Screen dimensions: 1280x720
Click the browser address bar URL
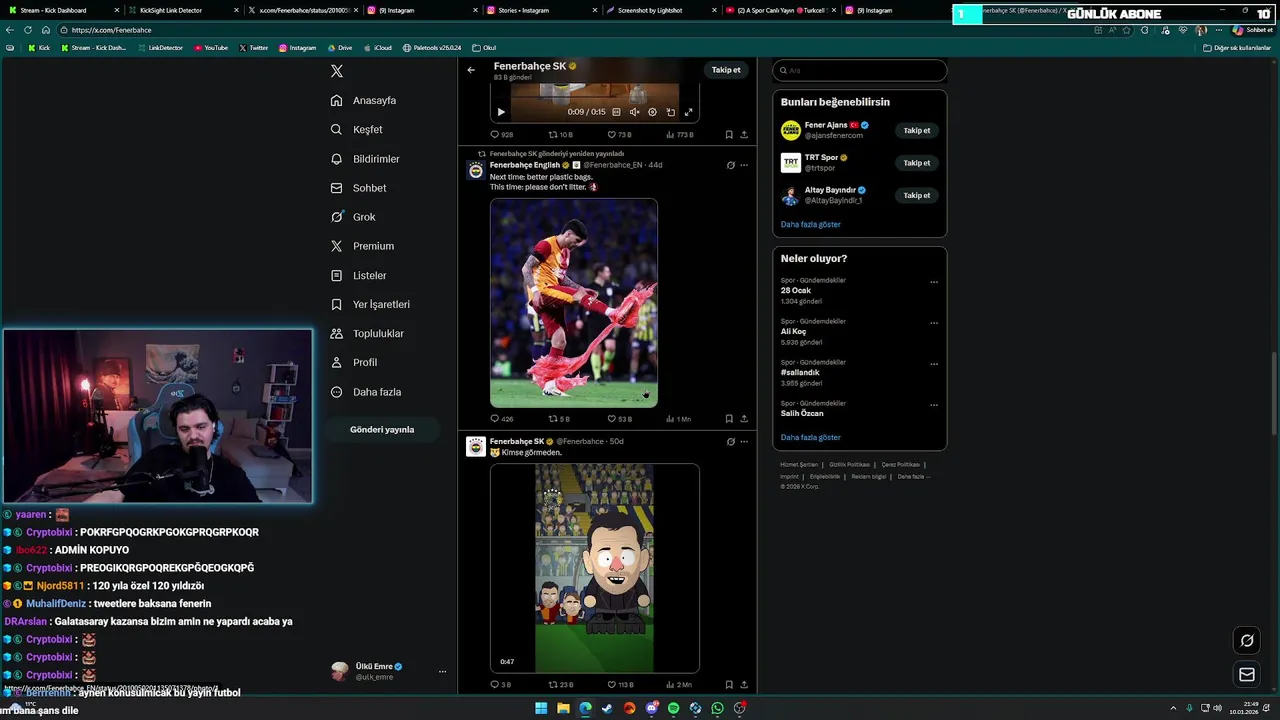111,30
